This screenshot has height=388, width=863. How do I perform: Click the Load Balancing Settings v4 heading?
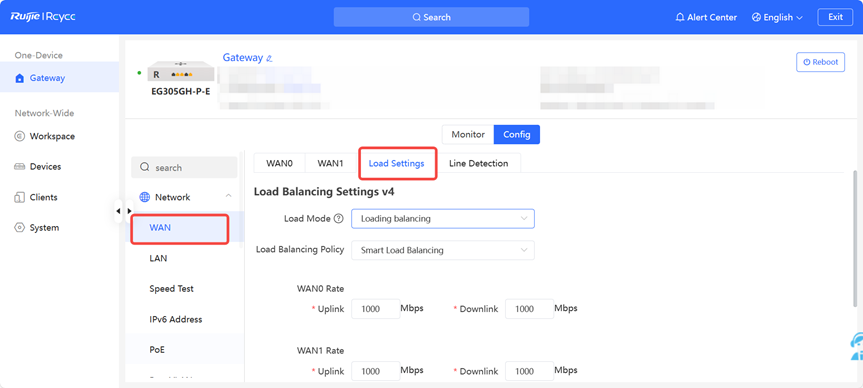coord(324,192)
